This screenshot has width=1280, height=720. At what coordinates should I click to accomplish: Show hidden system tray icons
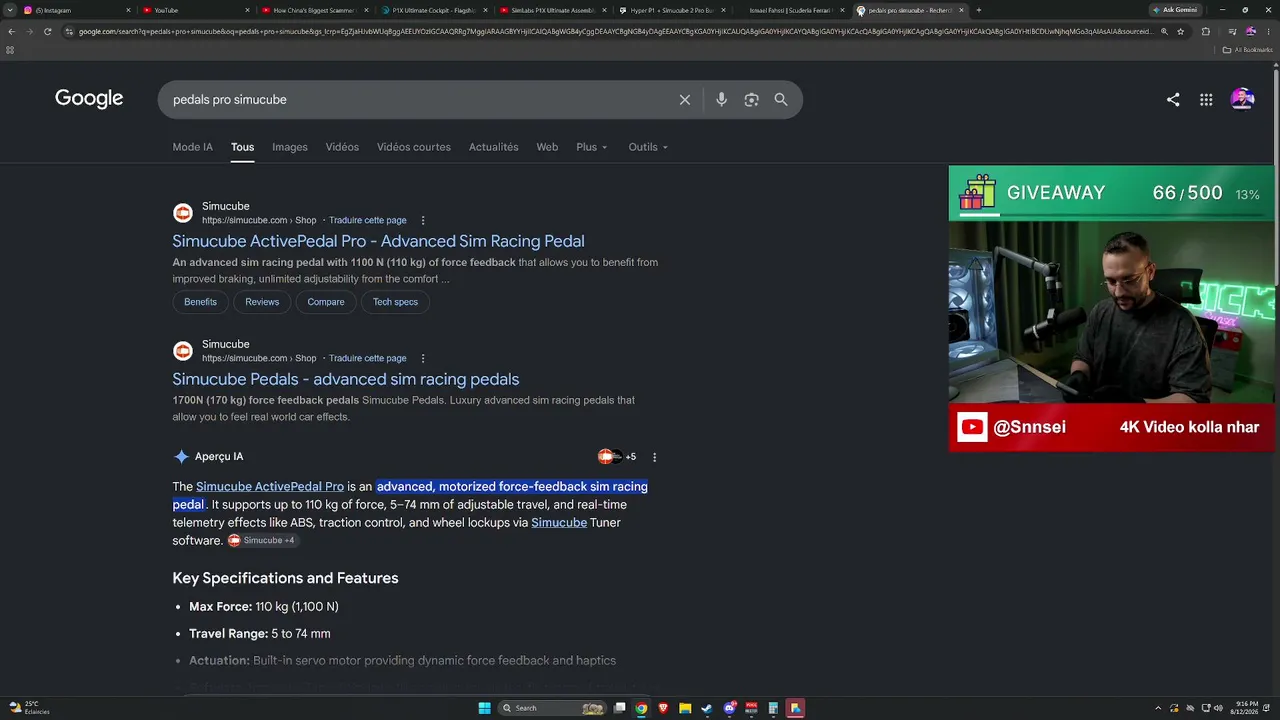pyautogui.click(x=1158, y=708)
